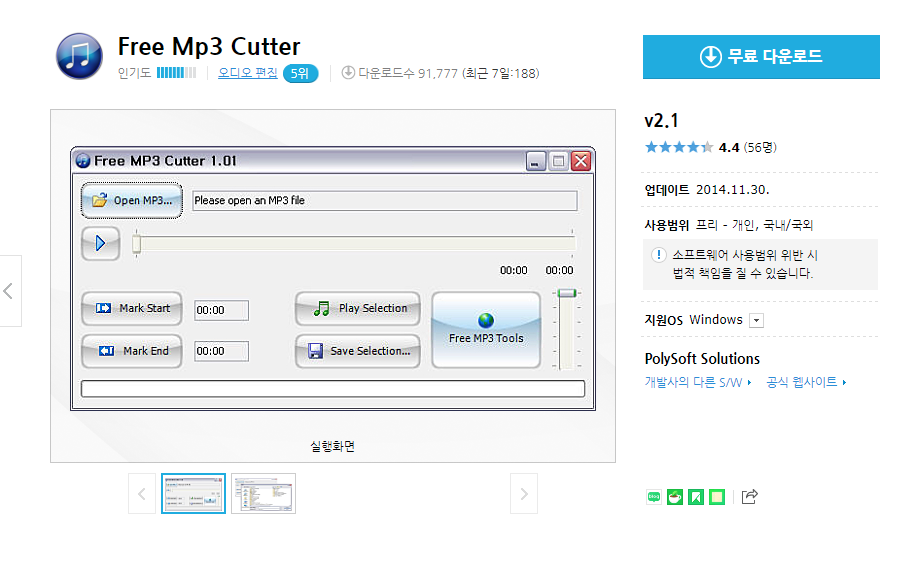Click the blue play triangle button
The height and width of the screenshot is (564, 908).
click(101, 243)
